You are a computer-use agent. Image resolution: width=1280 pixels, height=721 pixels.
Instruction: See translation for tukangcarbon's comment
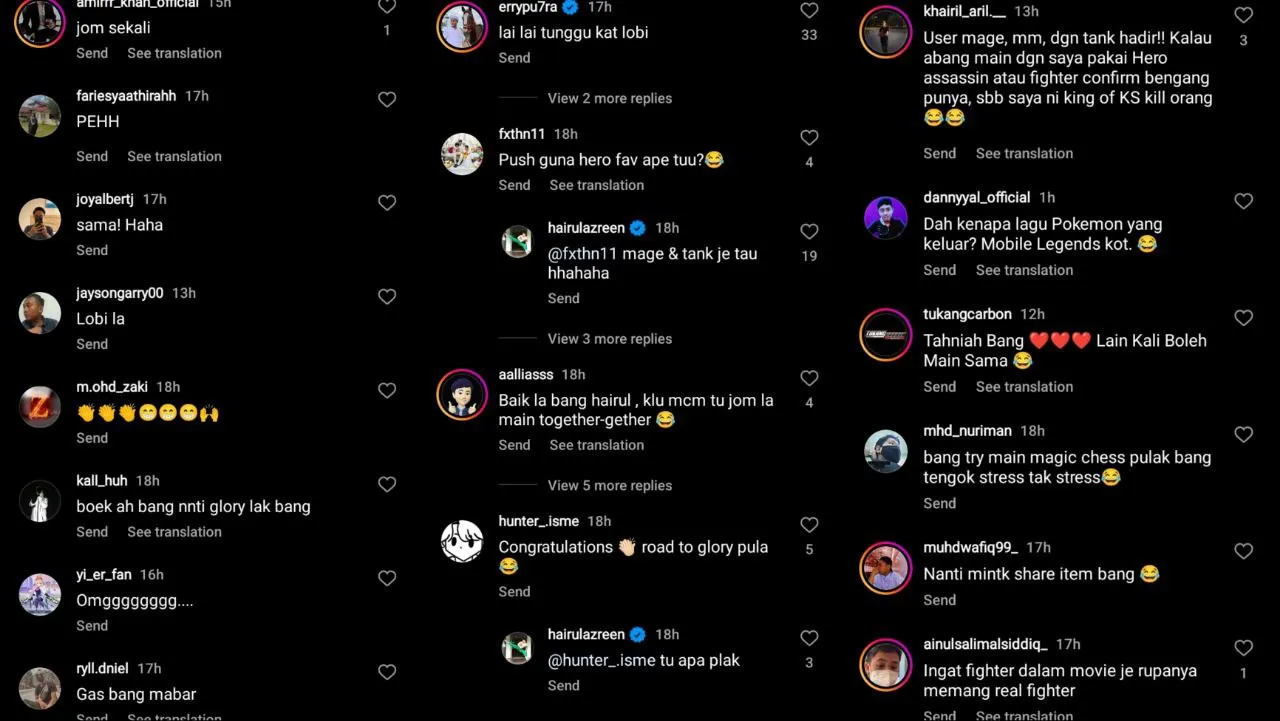tap(1024, 387)
